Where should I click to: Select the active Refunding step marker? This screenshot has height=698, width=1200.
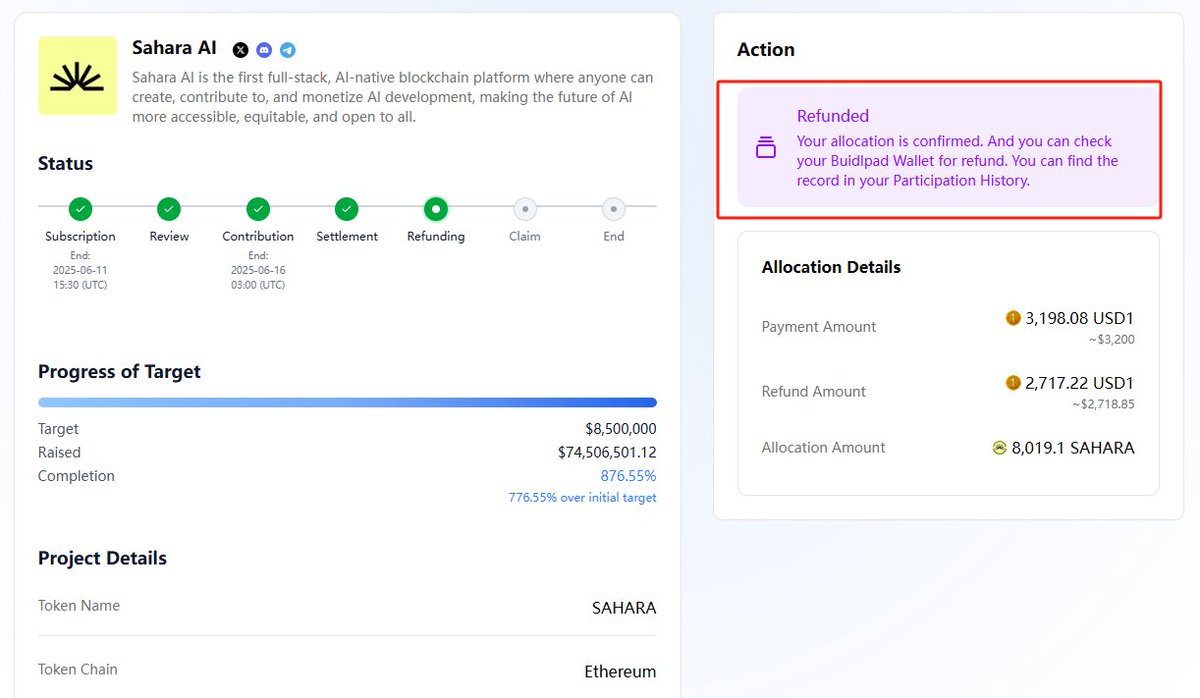click(x=436, y=209)
